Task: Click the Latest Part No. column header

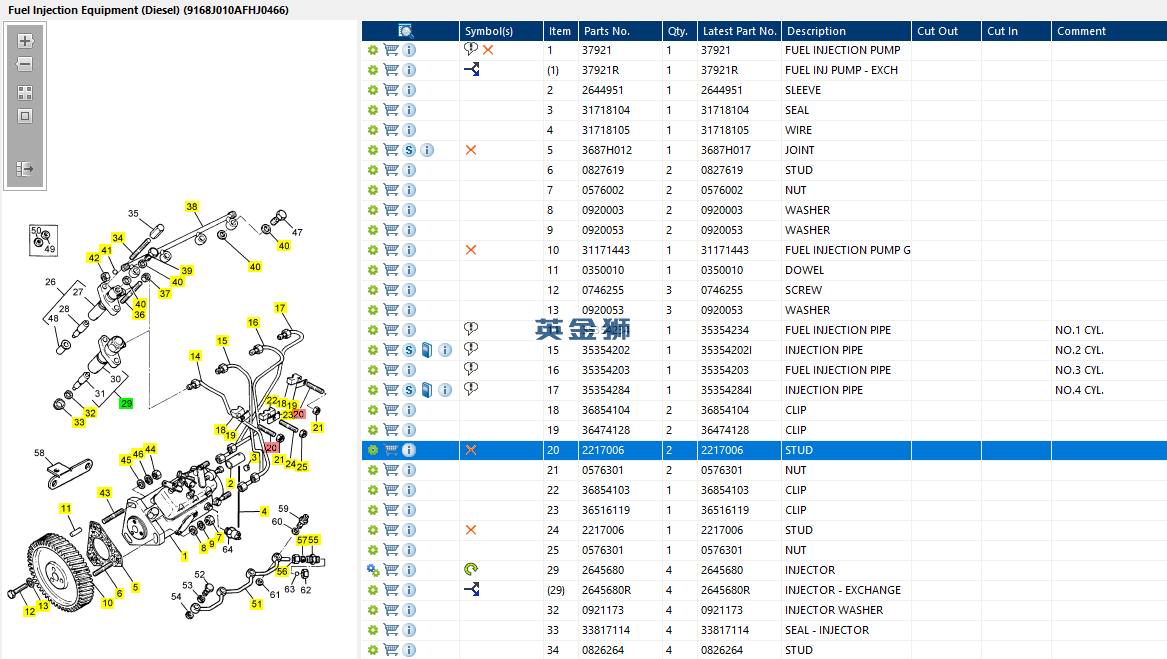Action: click(740, 31)
